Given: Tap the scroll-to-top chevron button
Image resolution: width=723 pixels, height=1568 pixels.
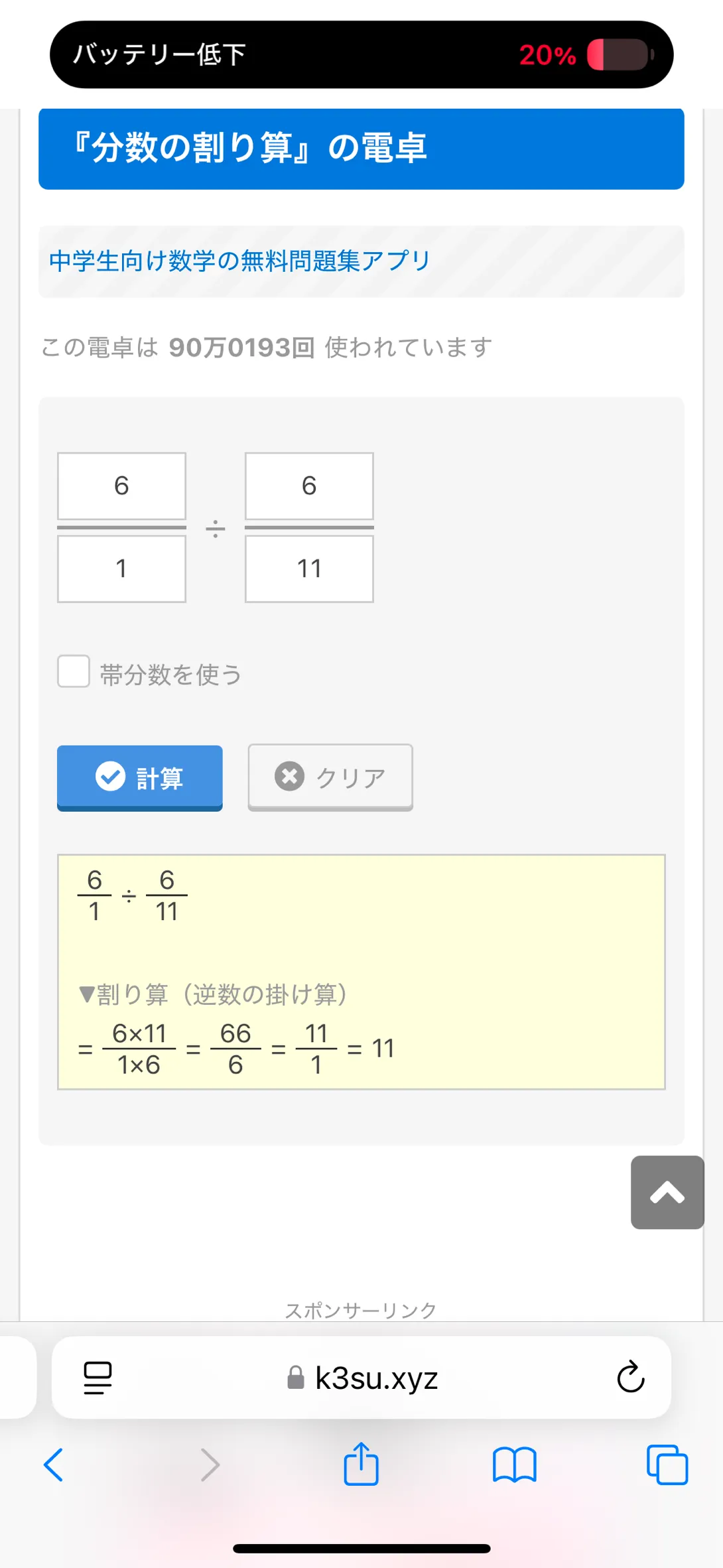Looking at the screenshot, I should [x=667, y=1192].
